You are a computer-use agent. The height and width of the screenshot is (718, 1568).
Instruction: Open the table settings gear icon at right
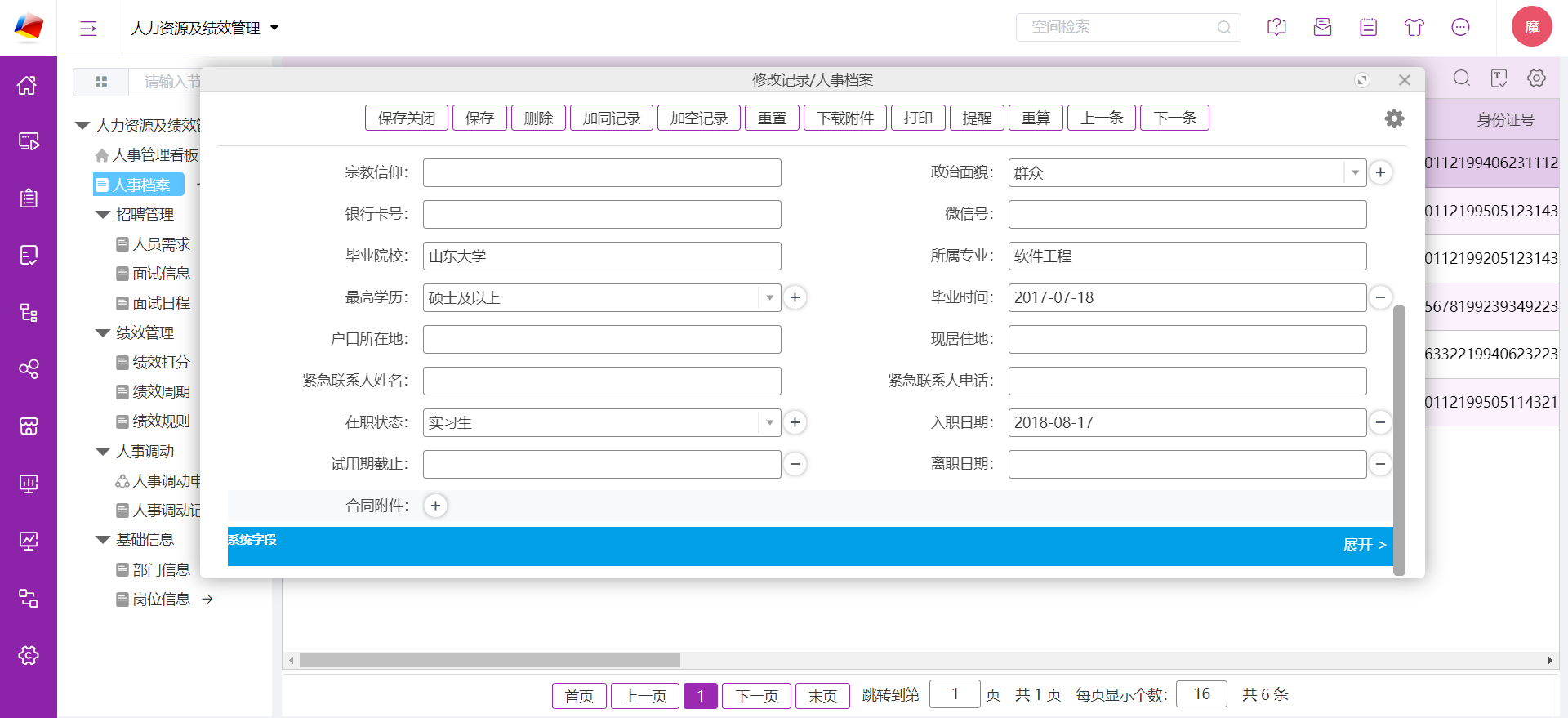click(1536, 78)
